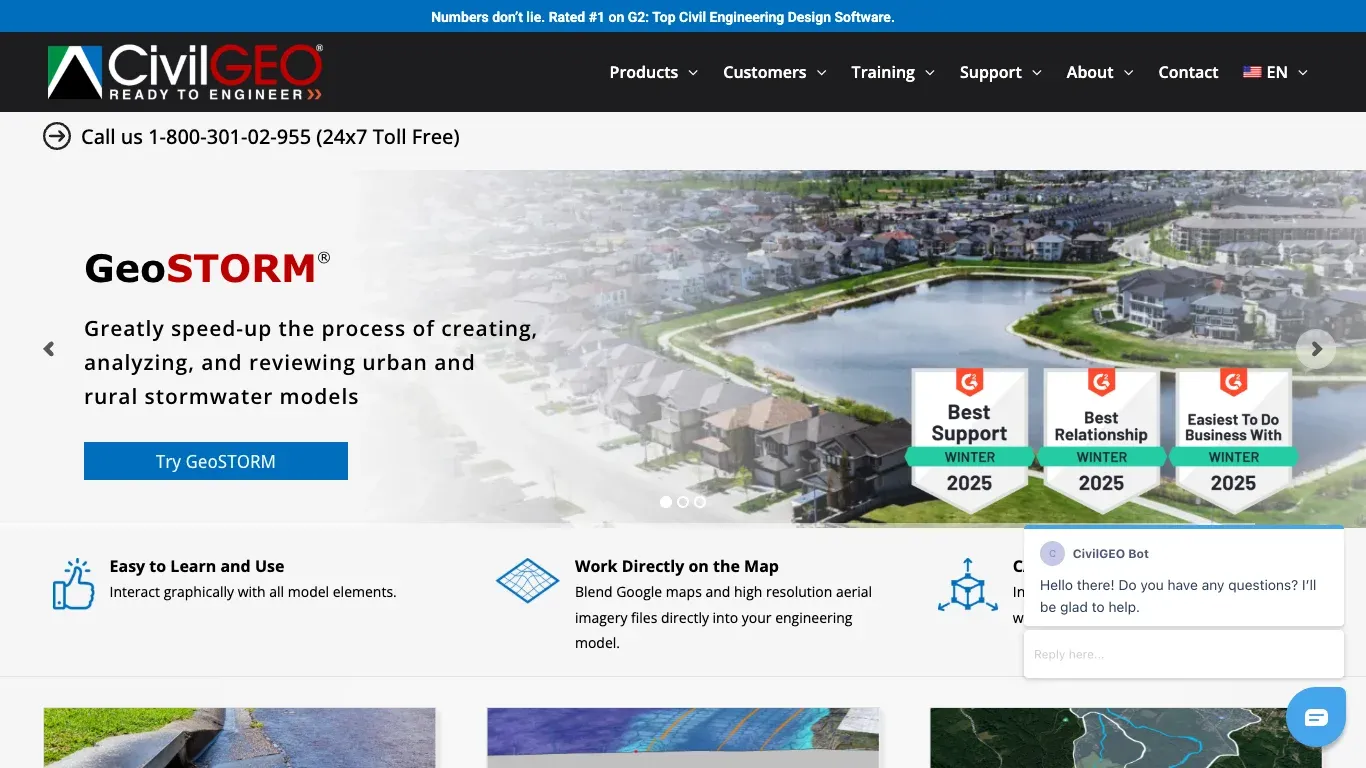
Task: Go to the Contact page
Action: coord(1188,72)
